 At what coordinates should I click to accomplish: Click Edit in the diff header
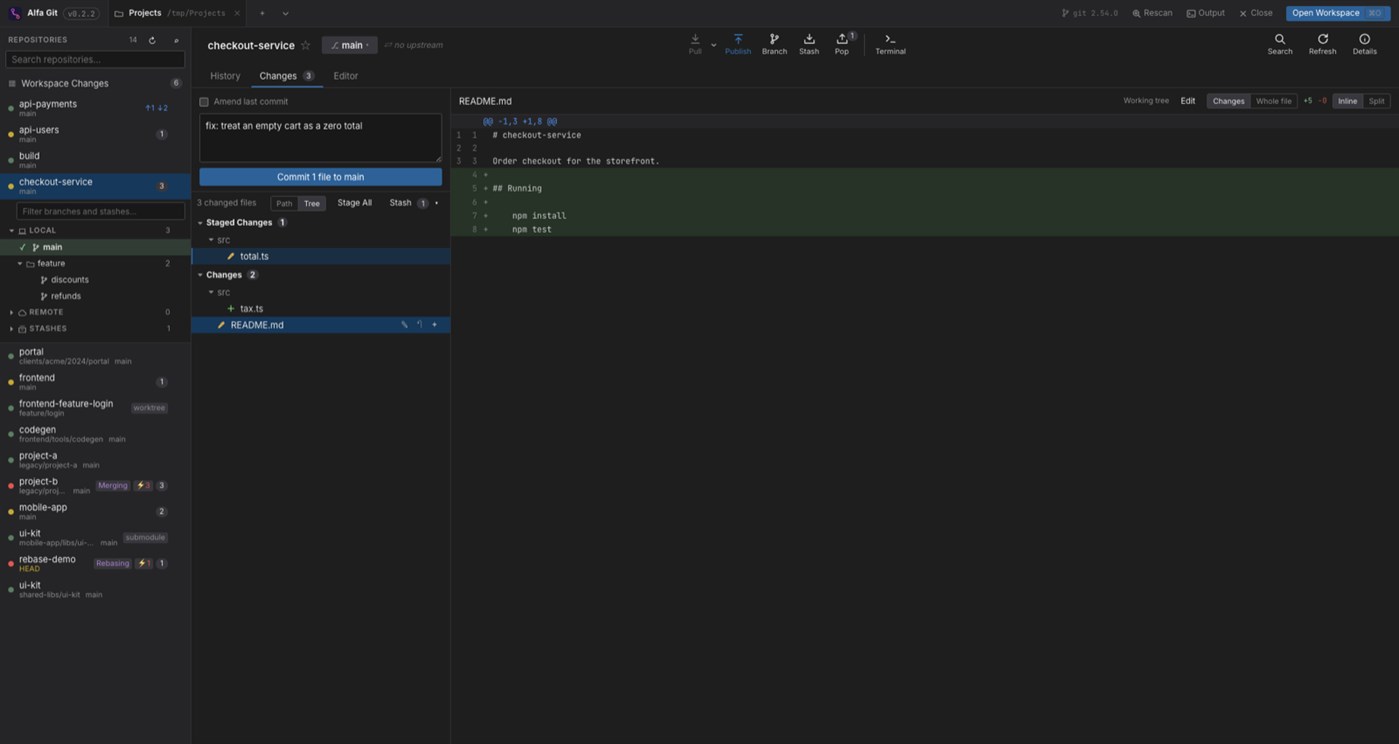point(1187,101)
